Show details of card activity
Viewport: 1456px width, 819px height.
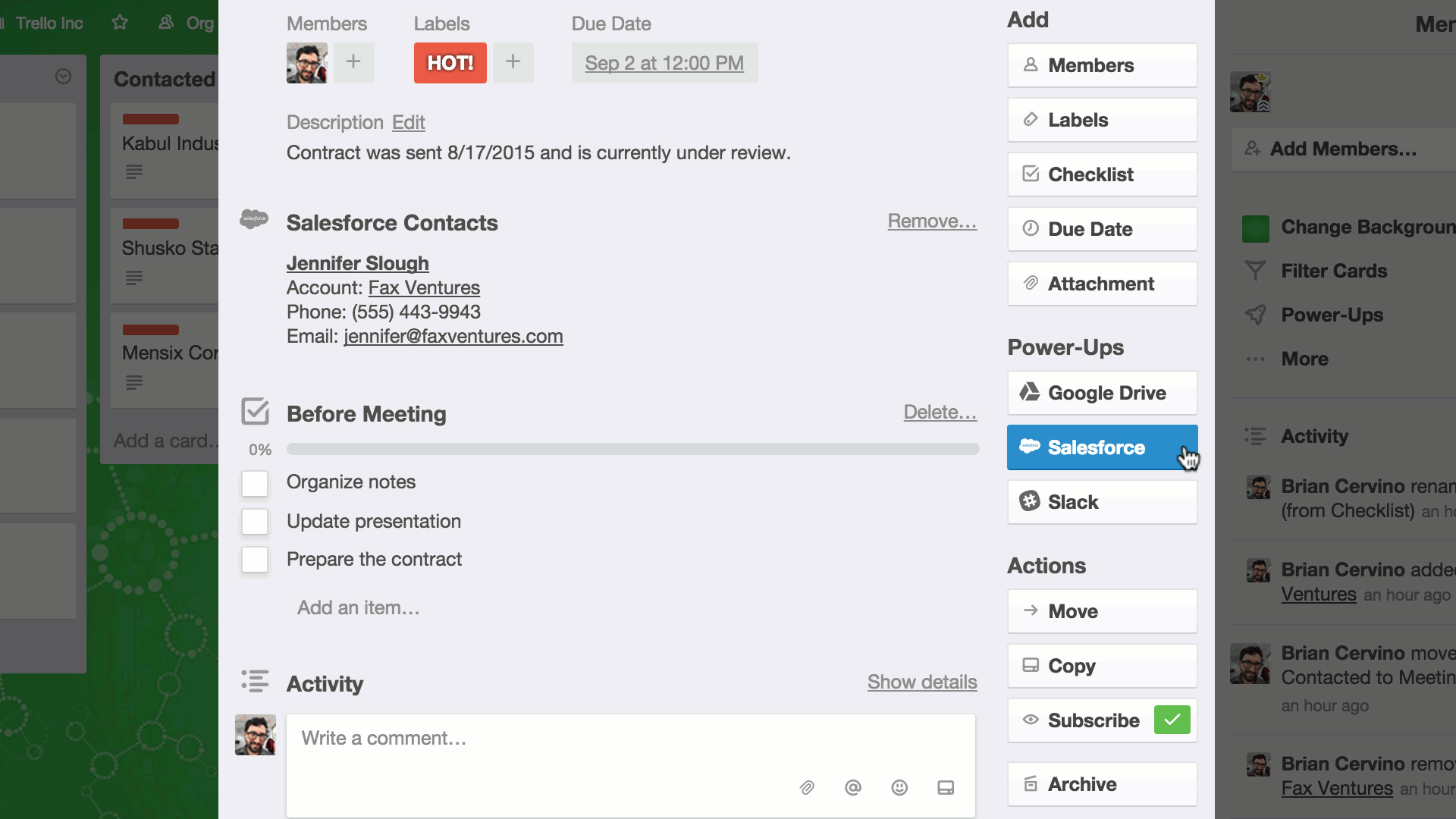click(922, 682)
